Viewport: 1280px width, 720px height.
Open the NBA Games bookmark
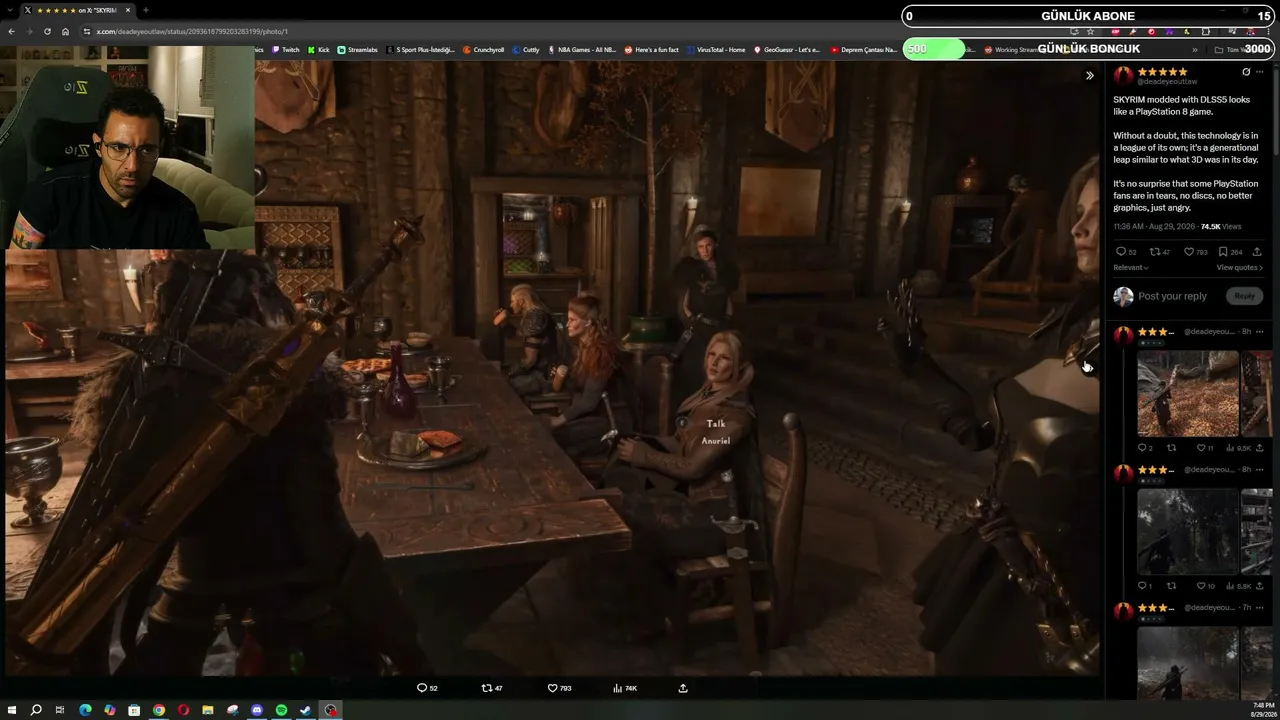pos(582,49)
